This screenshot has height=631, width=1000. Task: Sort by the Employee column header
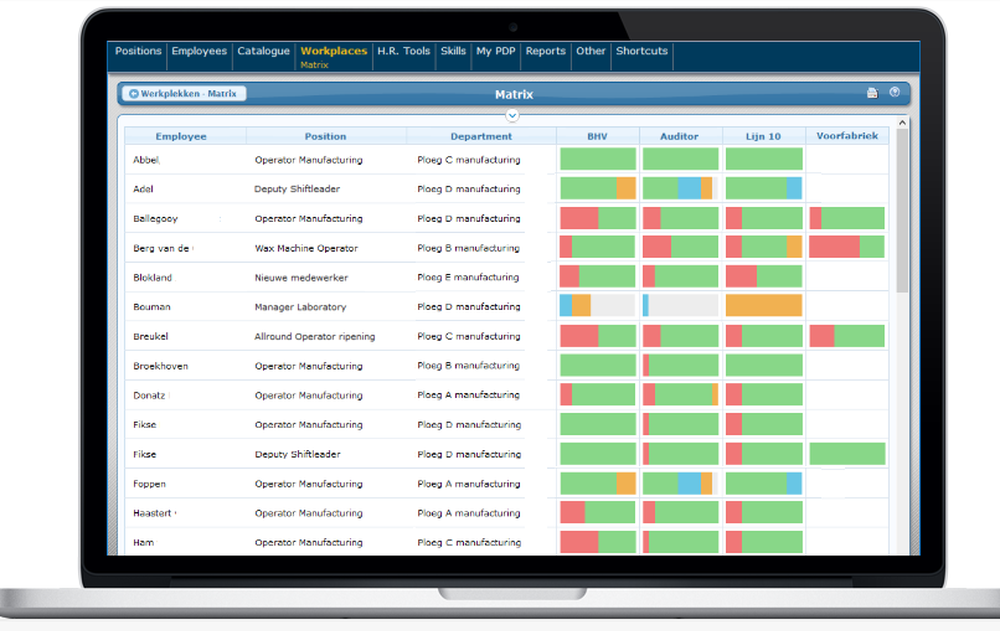(x=181, y=137)
